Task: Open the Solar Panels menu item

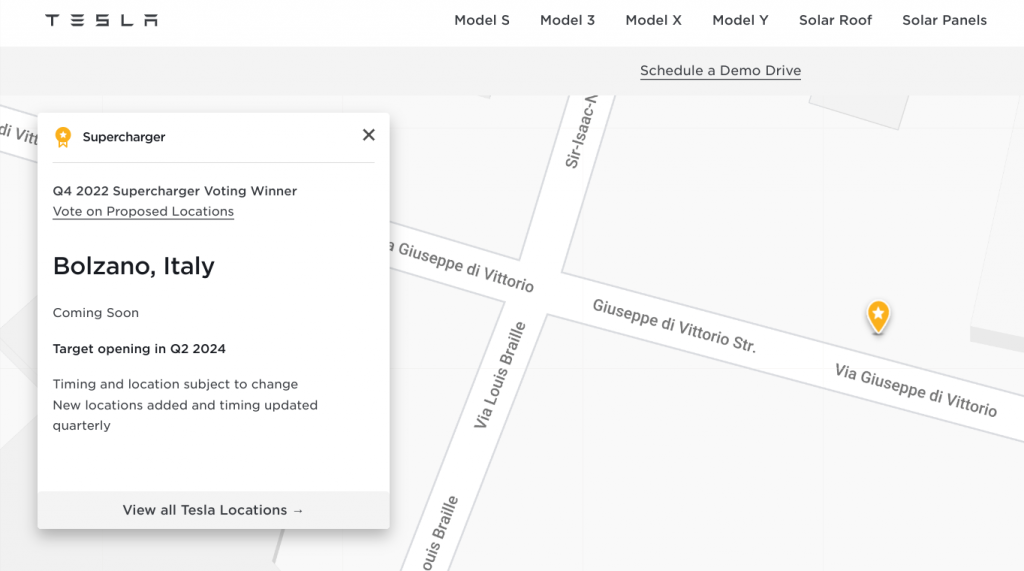Action: [x=944, y=20]
